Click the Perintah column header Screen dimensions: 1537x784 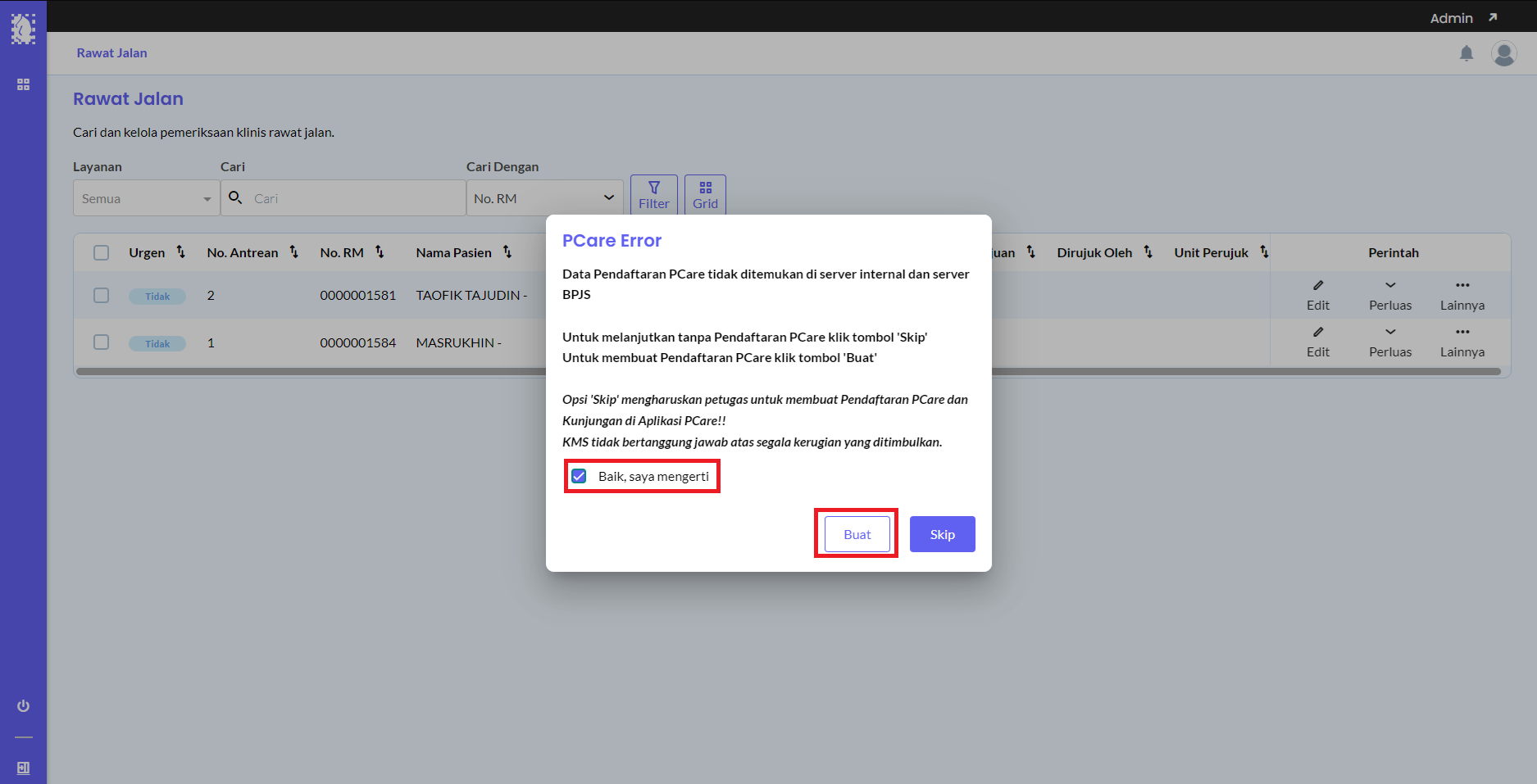pyautogui.click(x=1394, y=252)
